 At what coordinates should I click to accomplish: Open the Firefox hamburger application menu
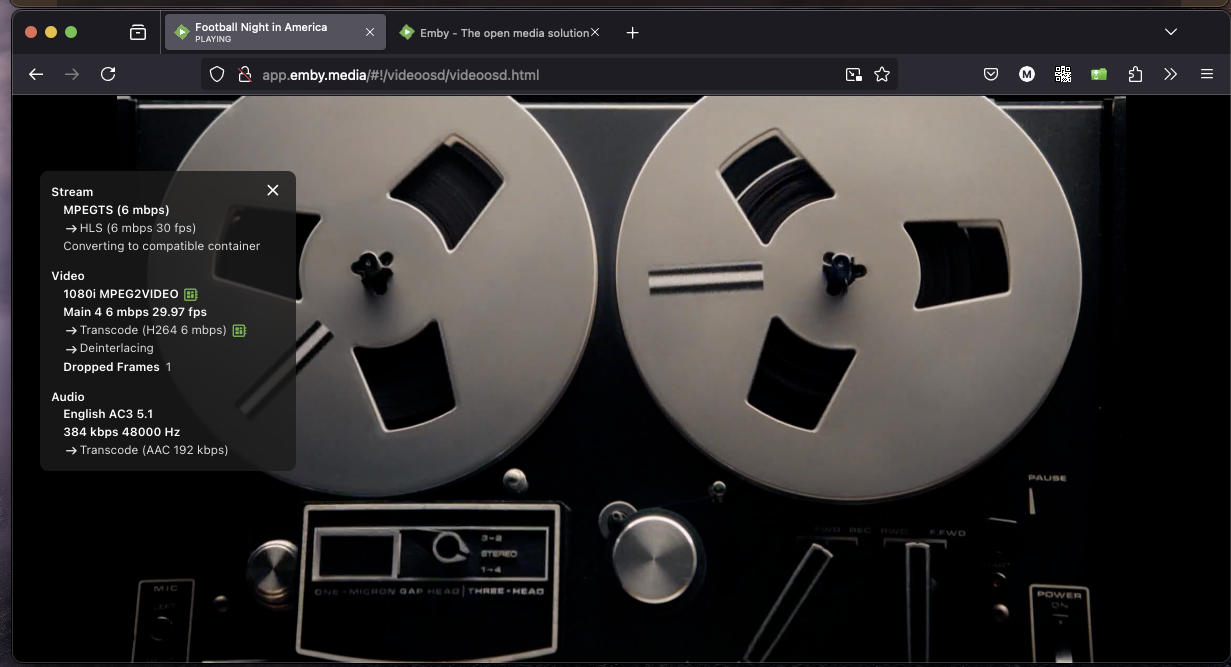(x=1207, y=74)
